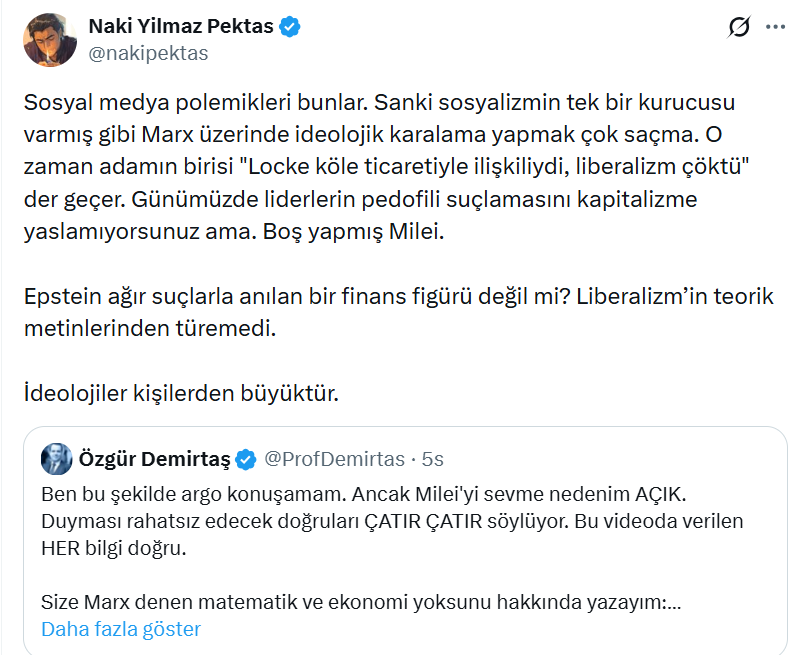Click the 5s timestamp on quoted post
Screen dimensions: 808x655
(432, 459)
